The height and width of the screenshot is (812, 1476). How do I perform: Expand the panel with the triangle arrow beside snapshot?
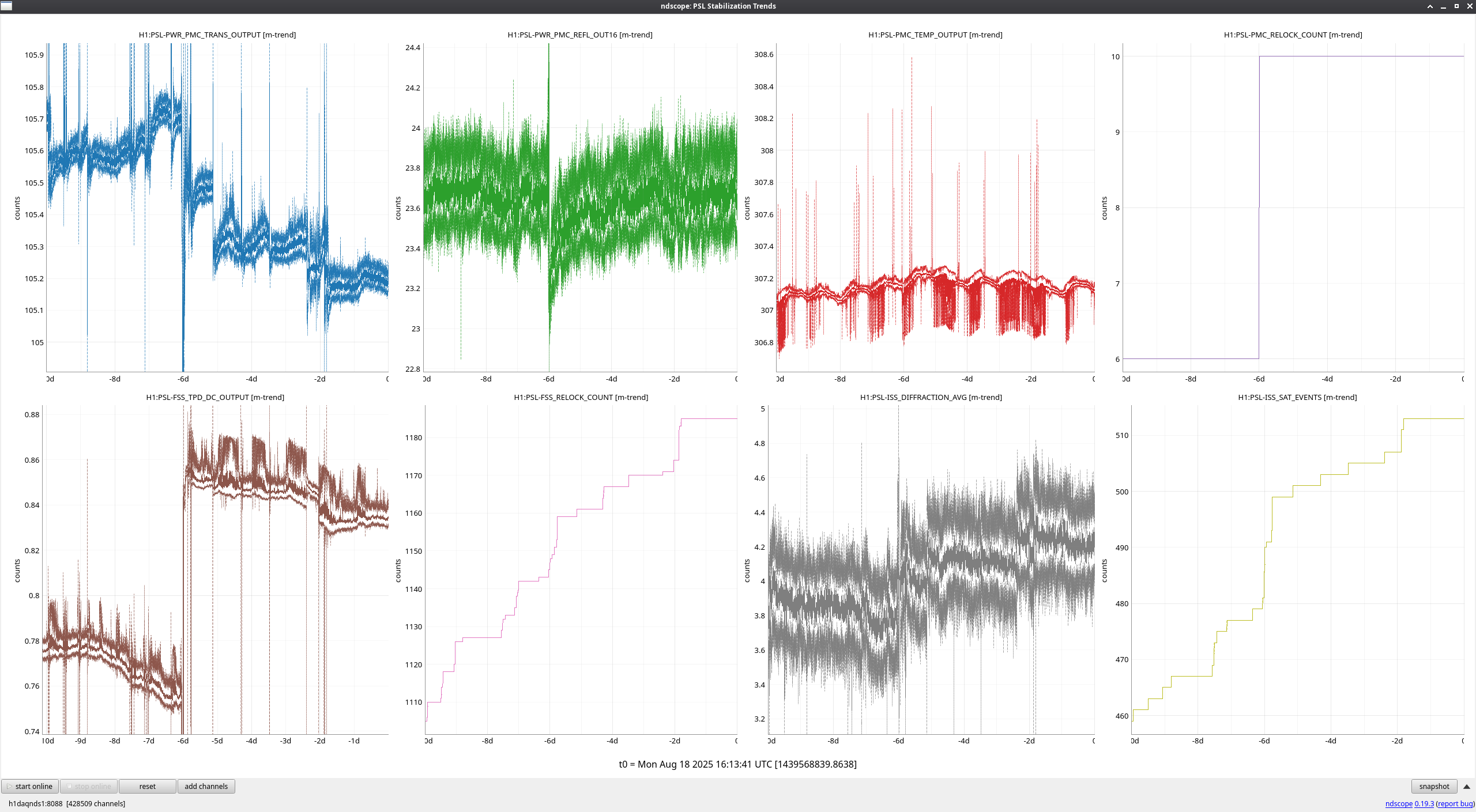coord(1466,787)
